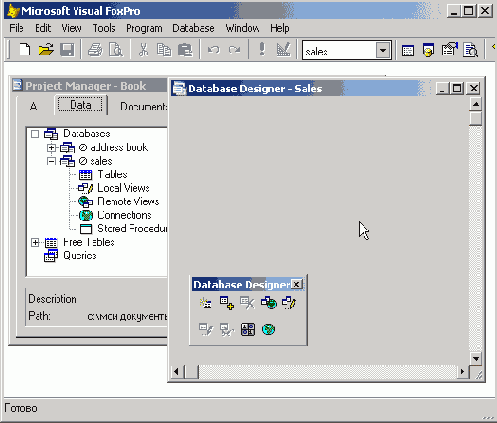Click Edit Stored Procedures icon
497x423 pixels.
248,330
